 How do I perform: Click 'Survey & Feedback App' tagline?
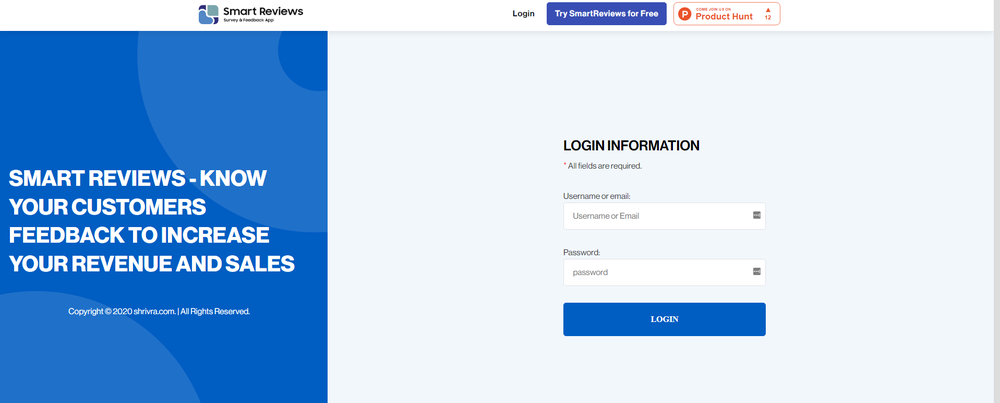248,21
